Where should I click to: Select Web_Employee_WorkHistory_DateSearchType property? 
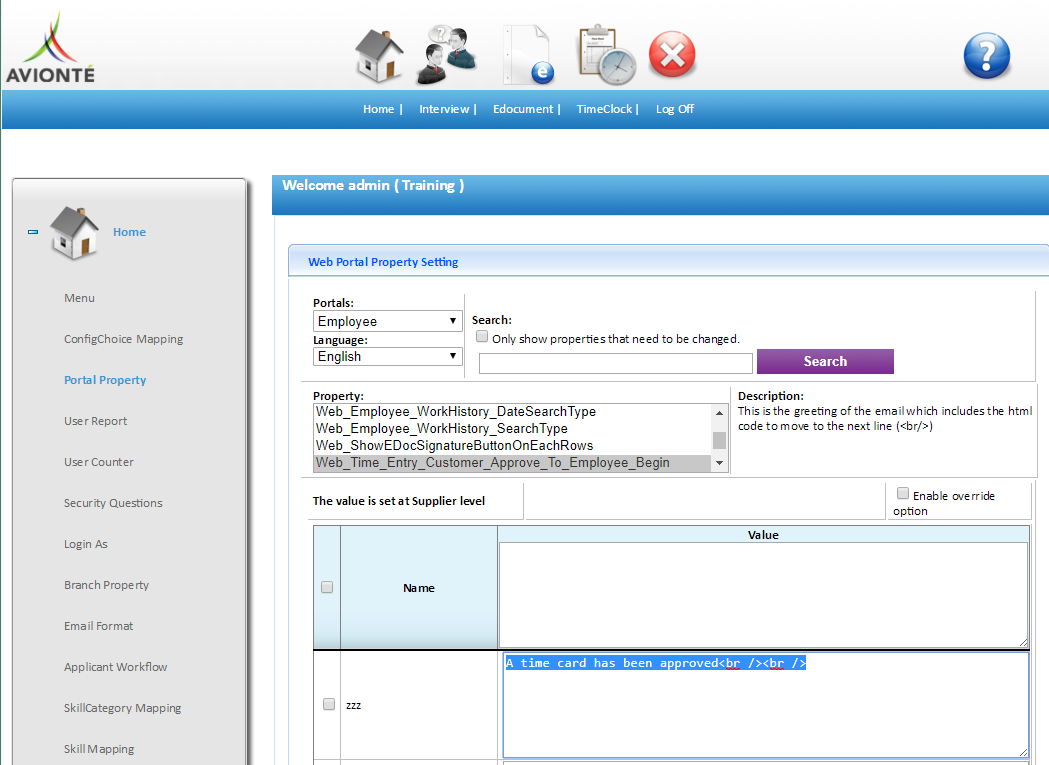(x=512, y=412)
